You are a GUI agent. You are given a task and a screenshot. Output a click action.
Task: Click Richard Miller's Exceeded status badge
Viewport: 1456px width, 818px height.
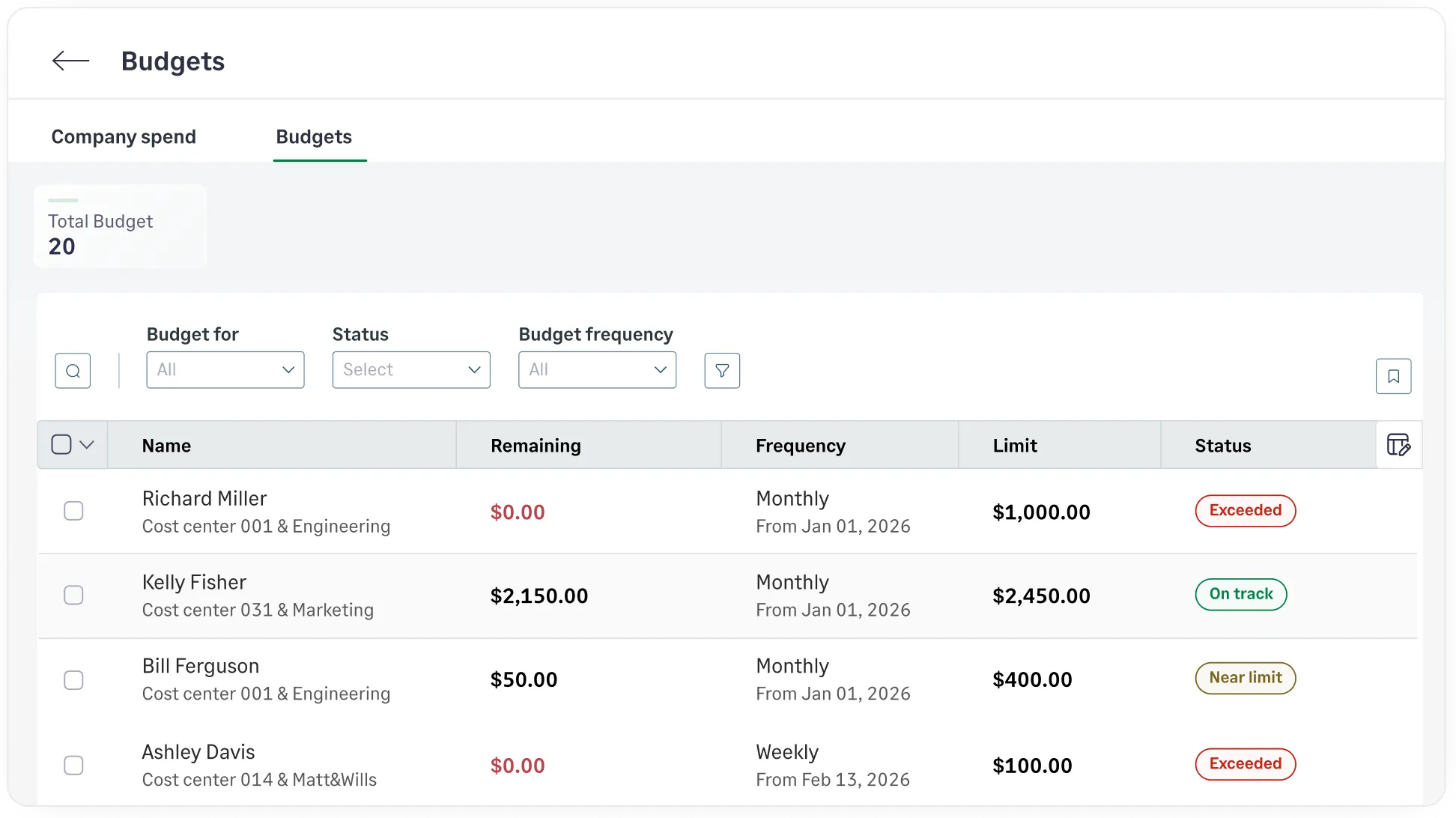click(x=1245, y=511)
